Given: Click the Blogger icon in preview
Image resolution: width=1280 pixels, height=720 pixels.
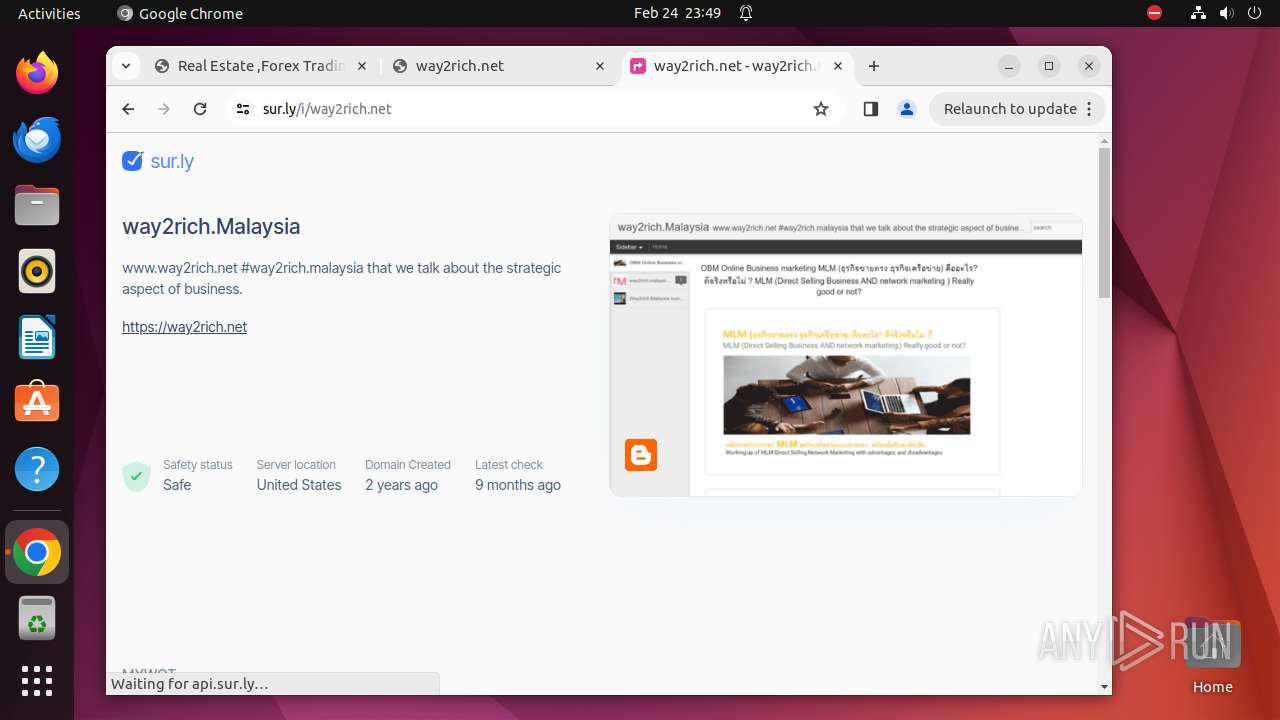Looking at the screenshot, I should coord(641,455).
